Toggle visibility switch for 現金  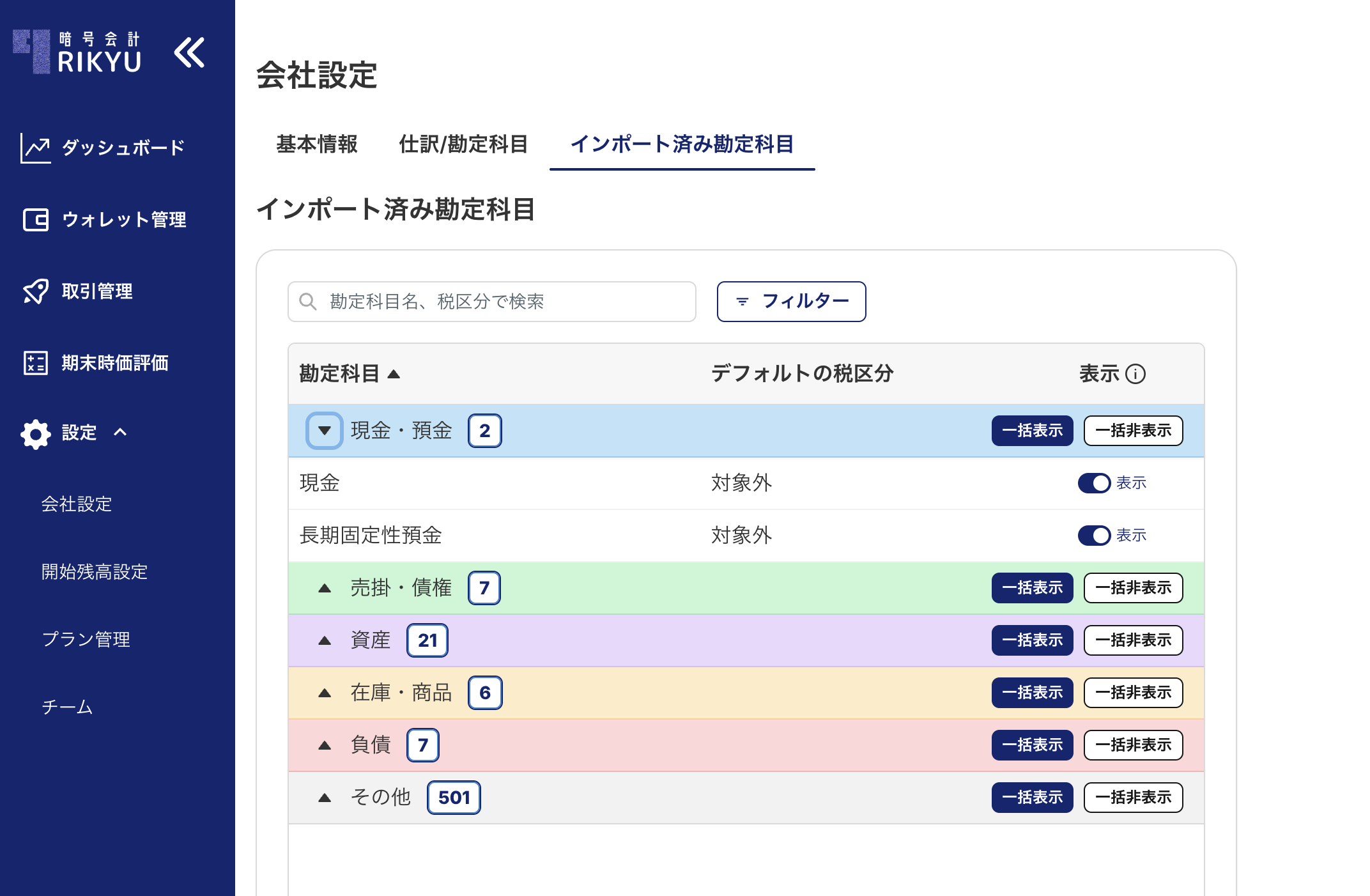coord(1093,483)
